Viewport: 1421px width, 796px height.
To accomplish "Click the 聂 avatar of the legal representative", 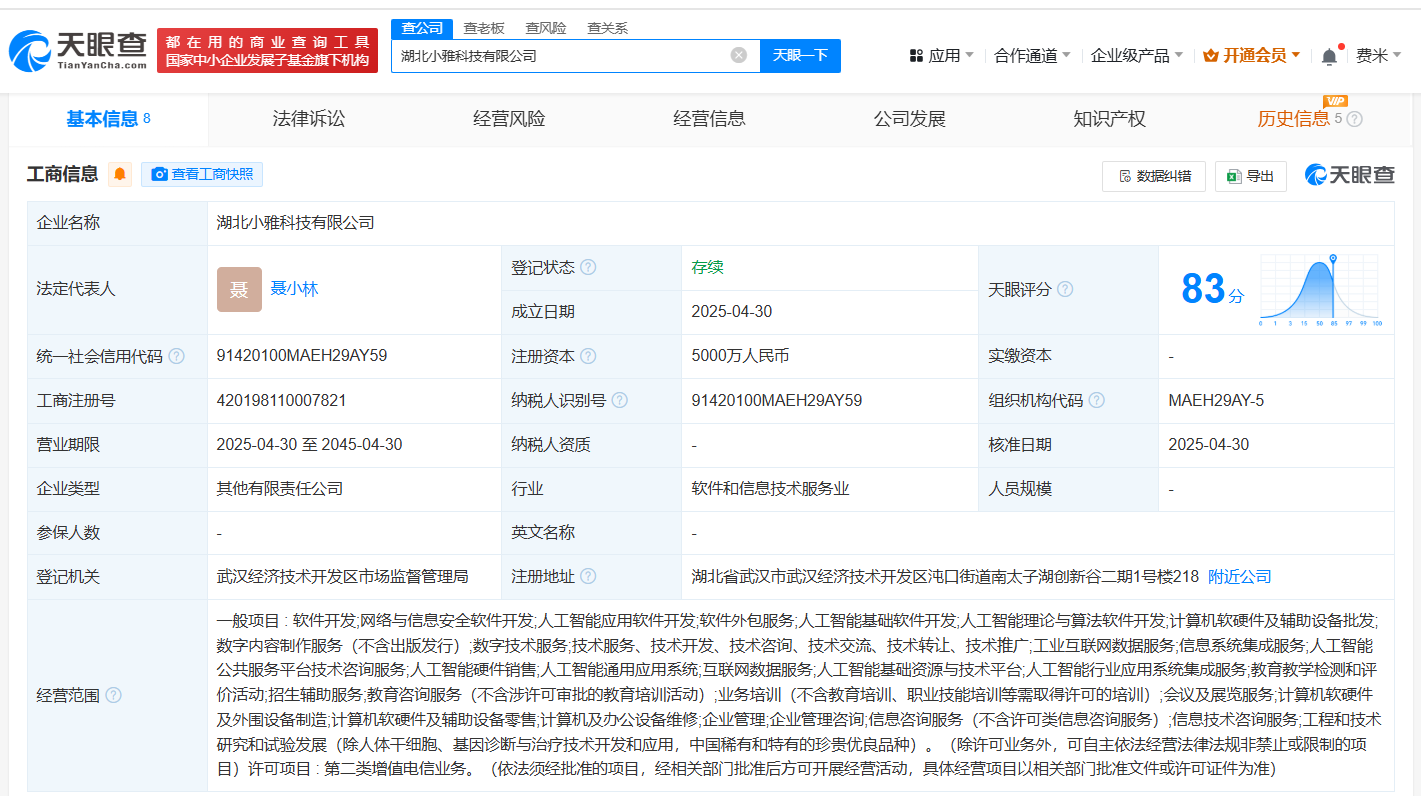I will point(239,289).
